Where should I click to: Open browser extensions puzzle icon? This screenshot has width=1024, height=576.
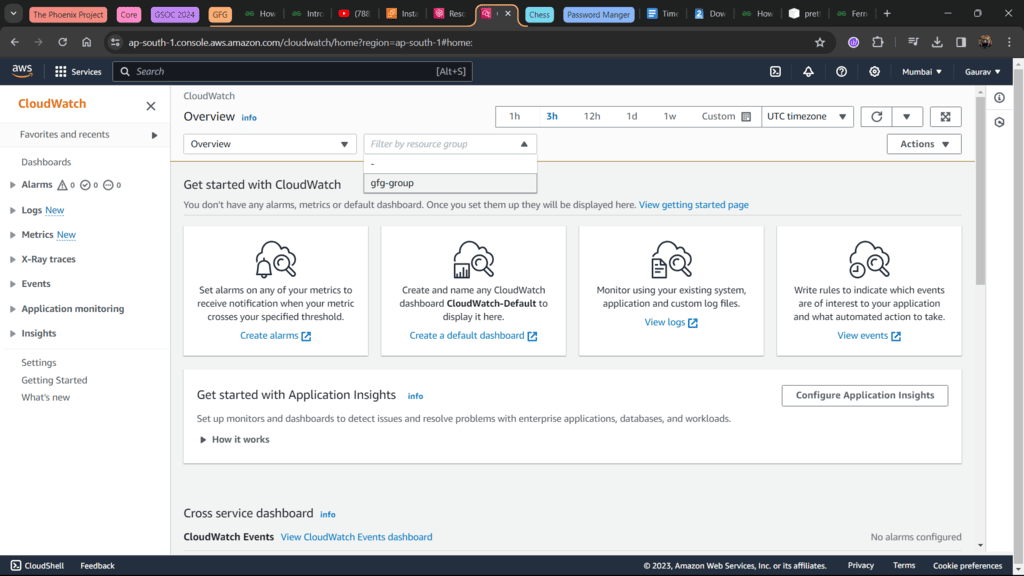[x=878, y=42]
